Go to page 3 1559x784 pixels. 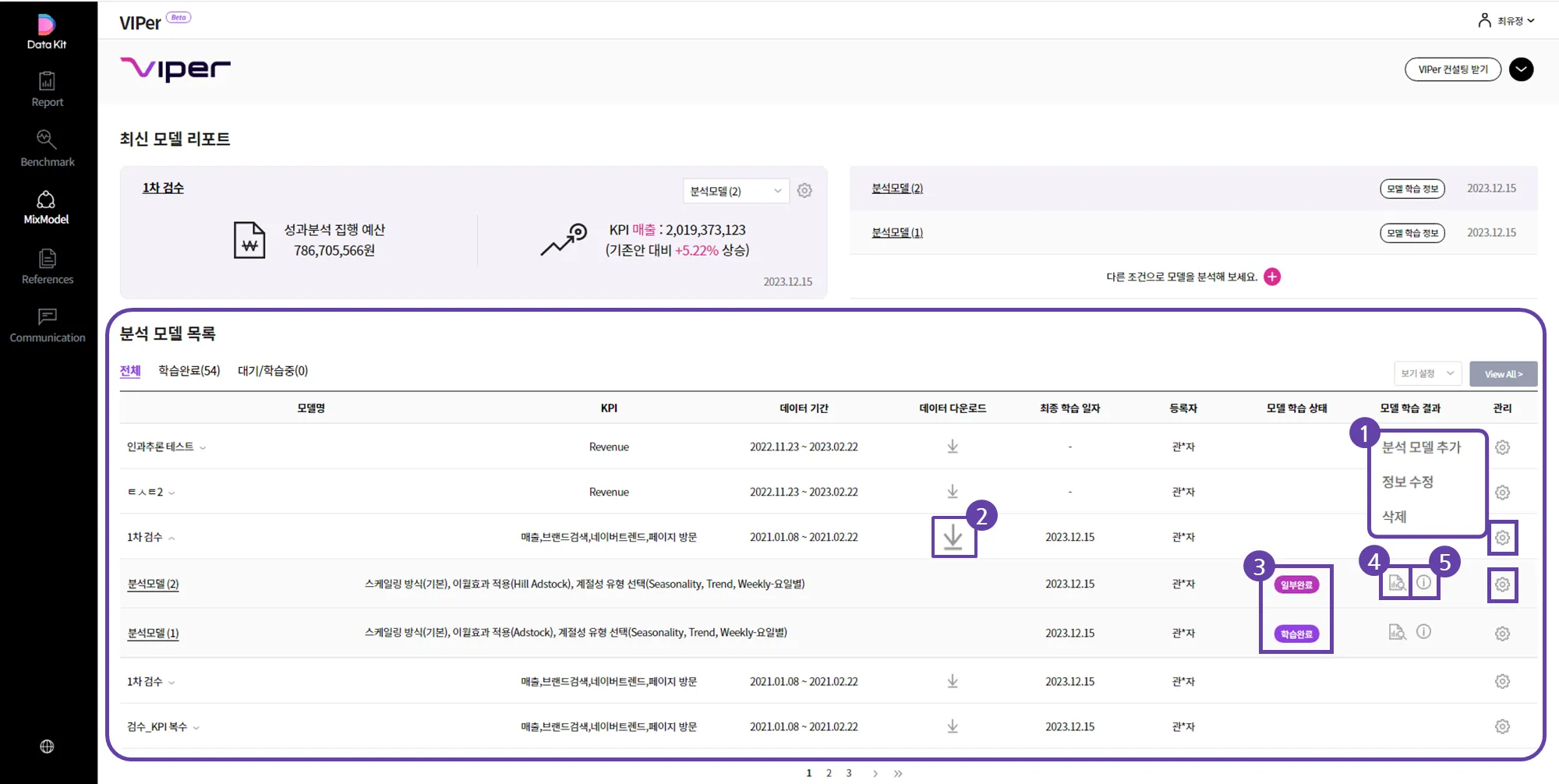coord(849,773)
